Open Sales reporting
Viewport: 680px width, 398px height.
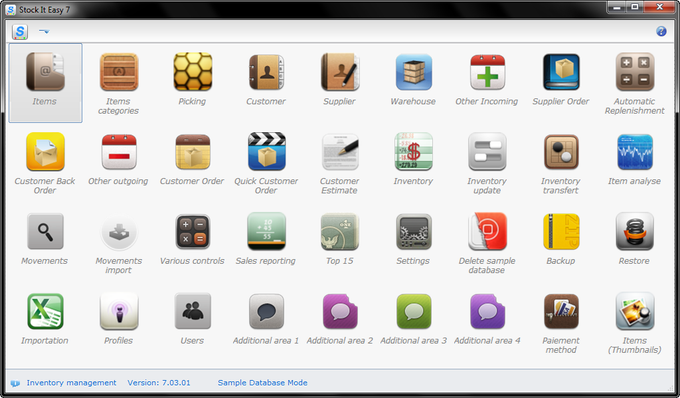266,232
